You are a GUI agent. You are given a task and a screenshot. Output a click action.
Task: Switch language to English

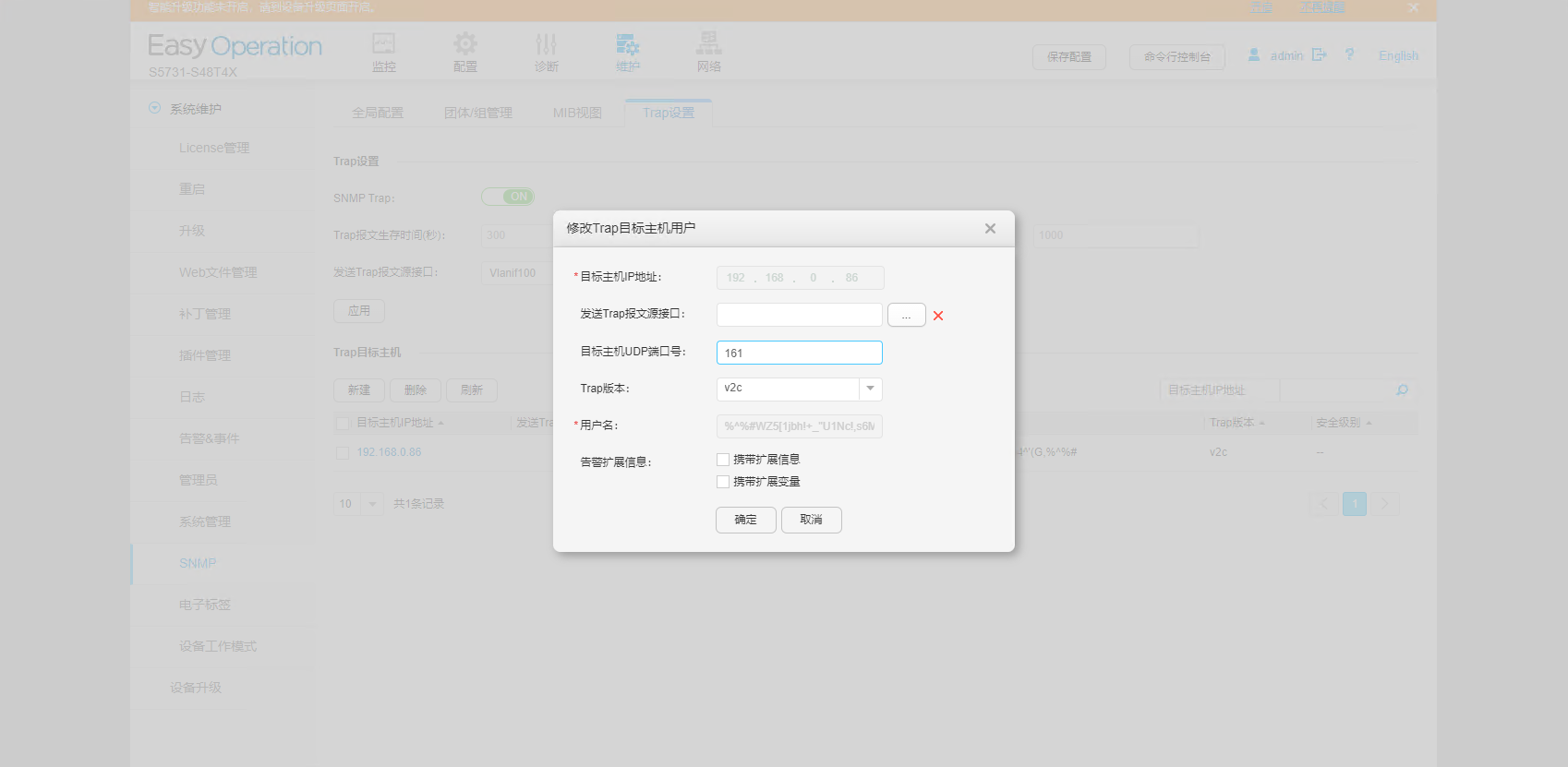click(x=1398, y=55)
